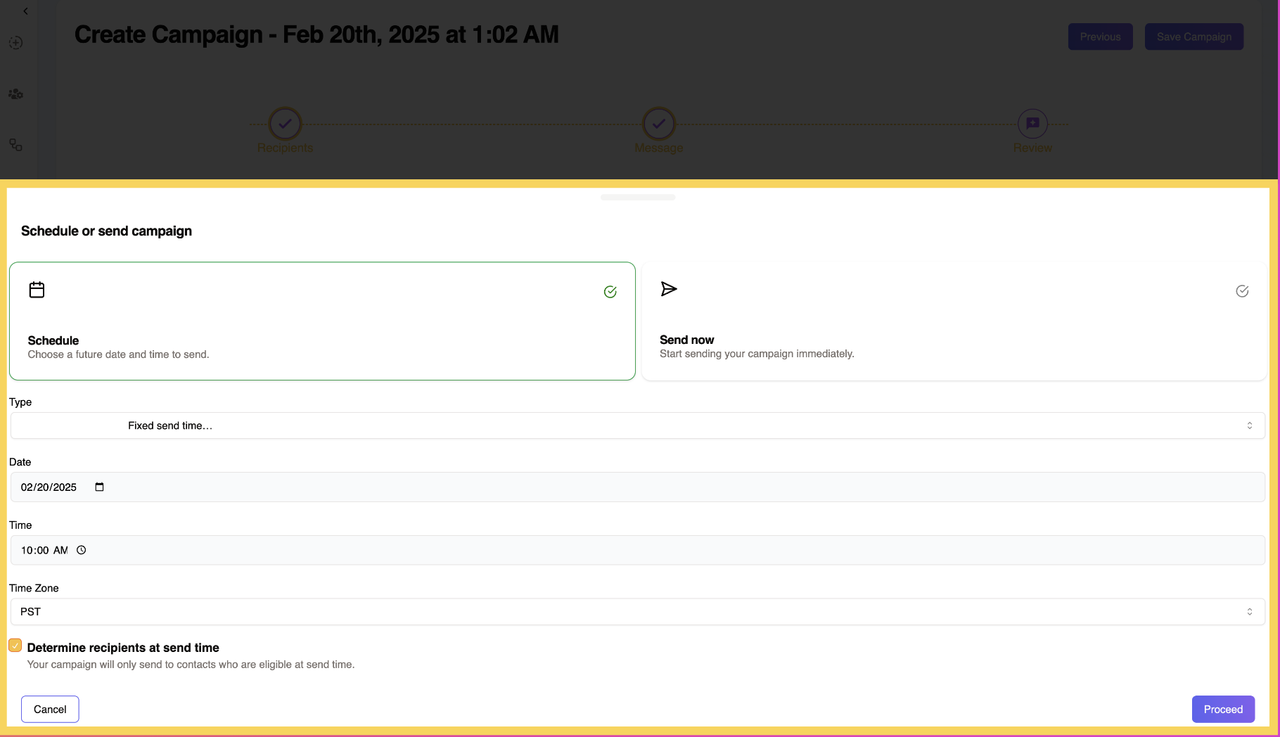The width and height of the screenshot is (1280, 737).
Task: Click the Recipients checkmark step icon
Action: 285,122
